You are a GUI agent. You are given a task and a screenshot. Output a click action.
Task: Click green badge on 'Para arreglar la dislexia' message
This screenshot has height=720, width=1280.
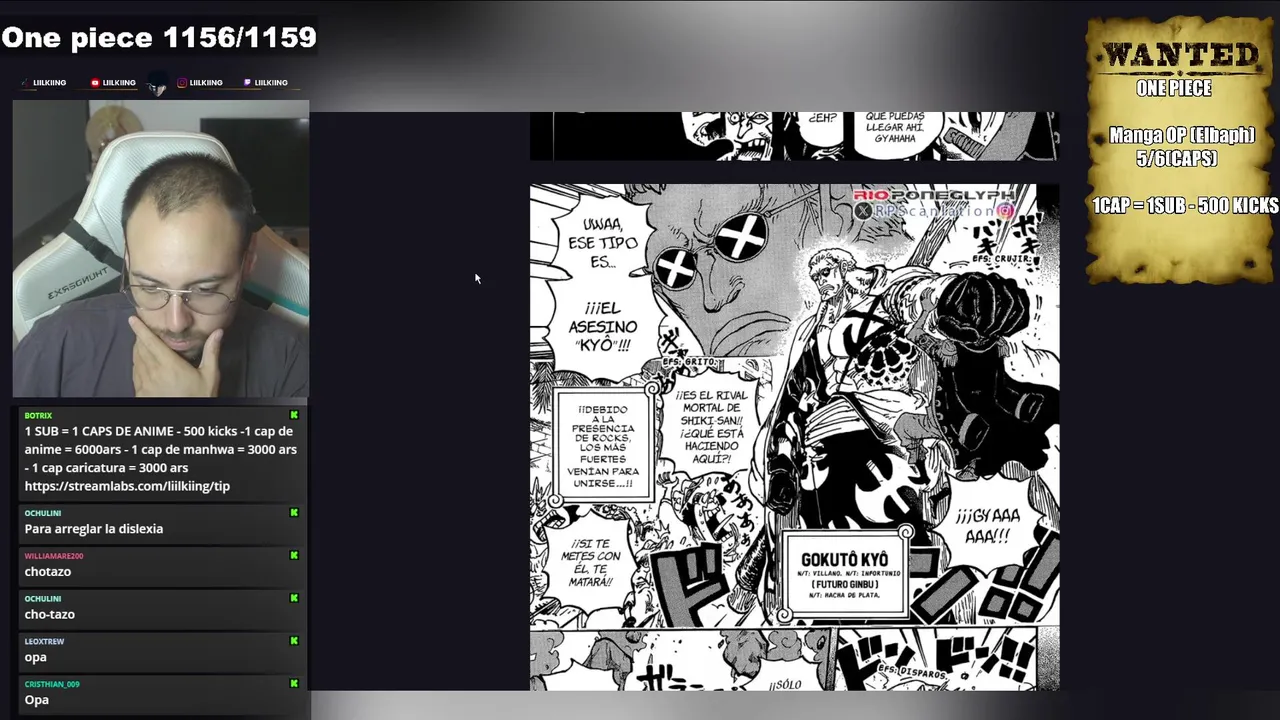[294, 513]
